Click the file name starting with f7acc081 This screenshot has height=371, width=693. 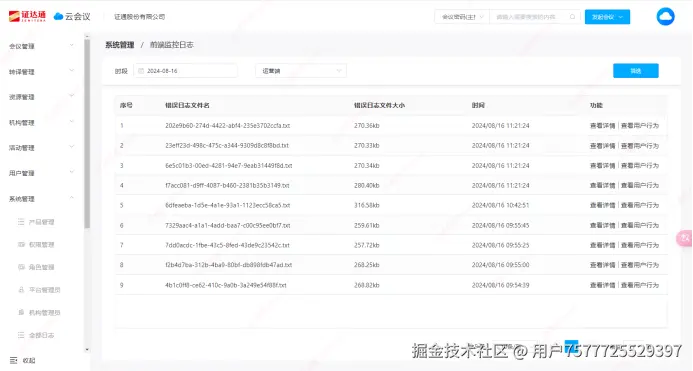[227, 185]
